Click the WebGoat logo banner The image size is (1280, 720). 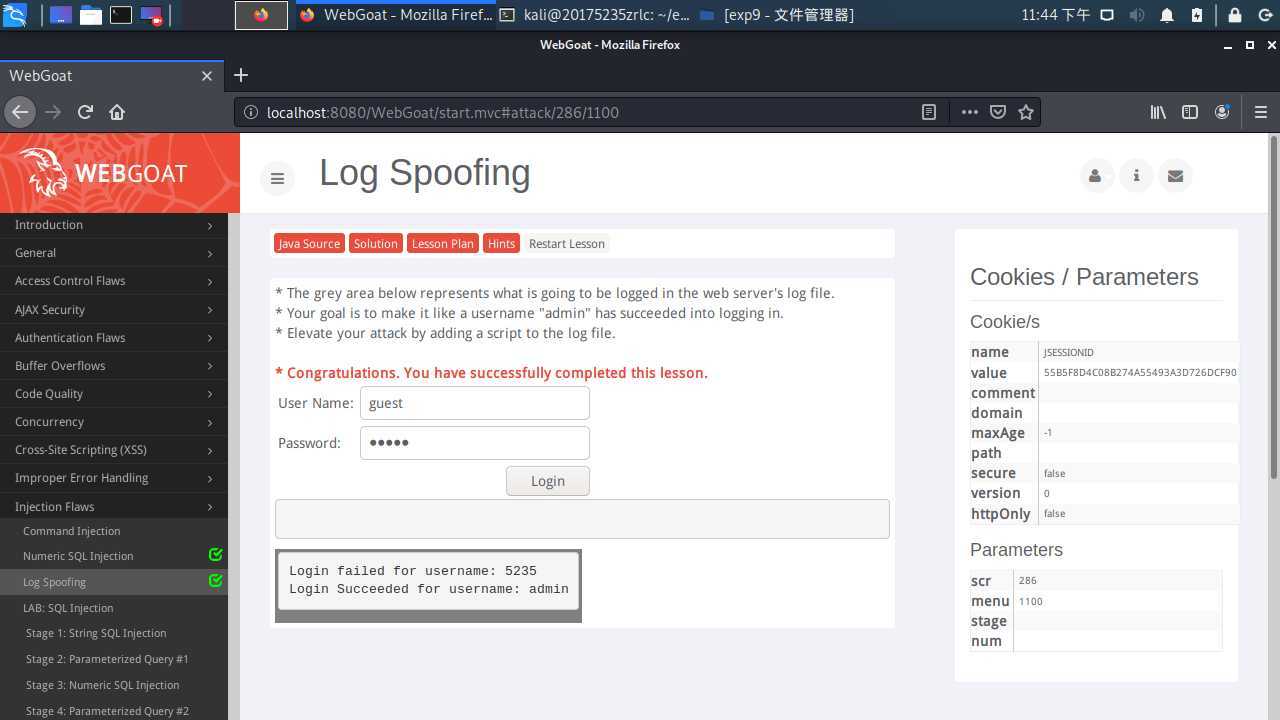pyautogui.click(x=120, y=173)
